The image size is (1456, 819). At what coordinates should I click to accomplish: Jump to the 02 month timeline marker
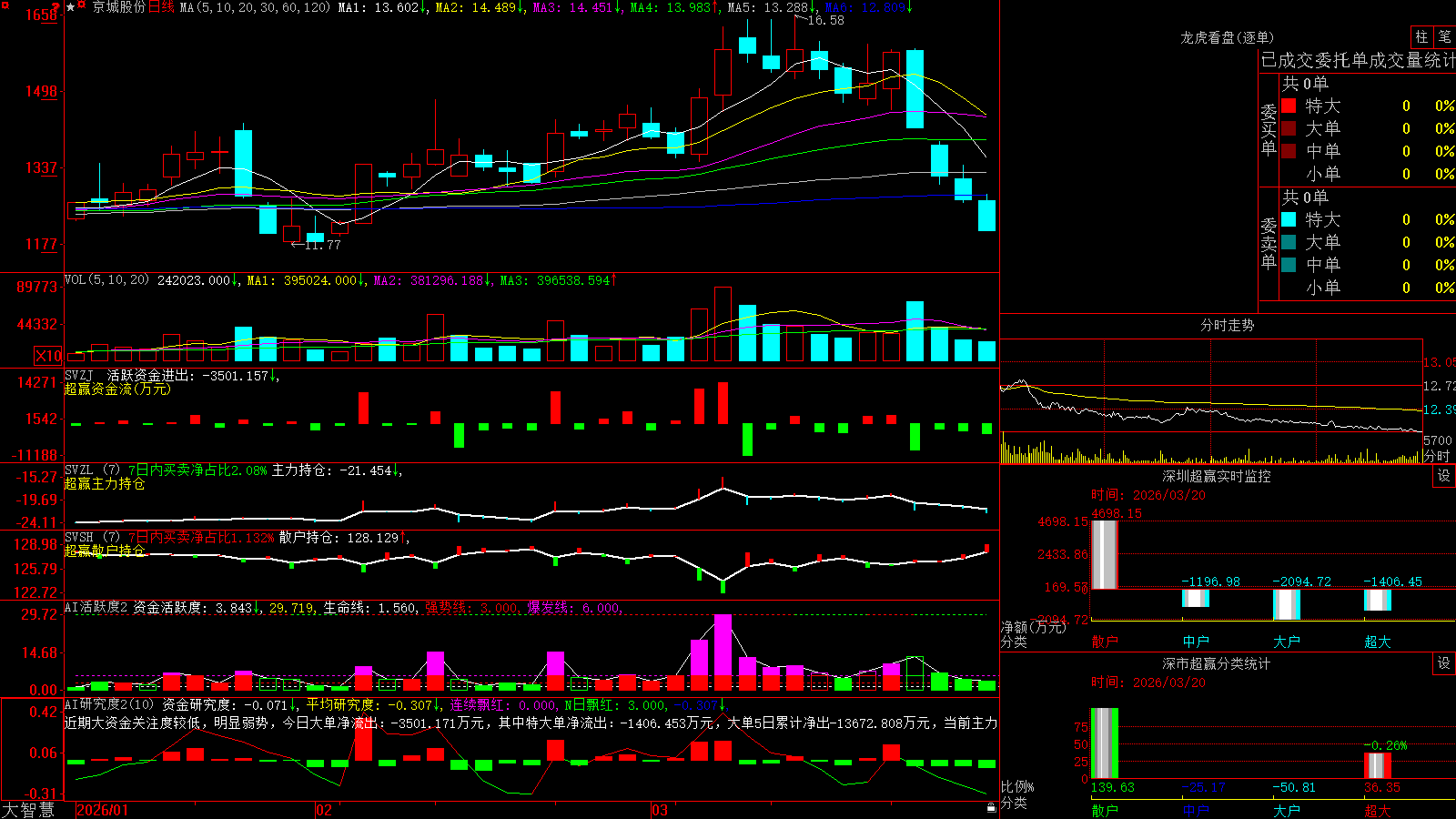(323, 810)
